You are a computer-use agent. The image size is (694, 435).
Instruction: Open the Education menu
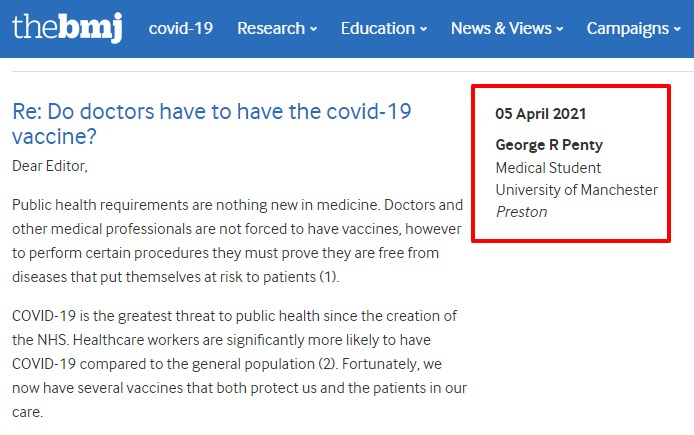(x=384, y=28)
